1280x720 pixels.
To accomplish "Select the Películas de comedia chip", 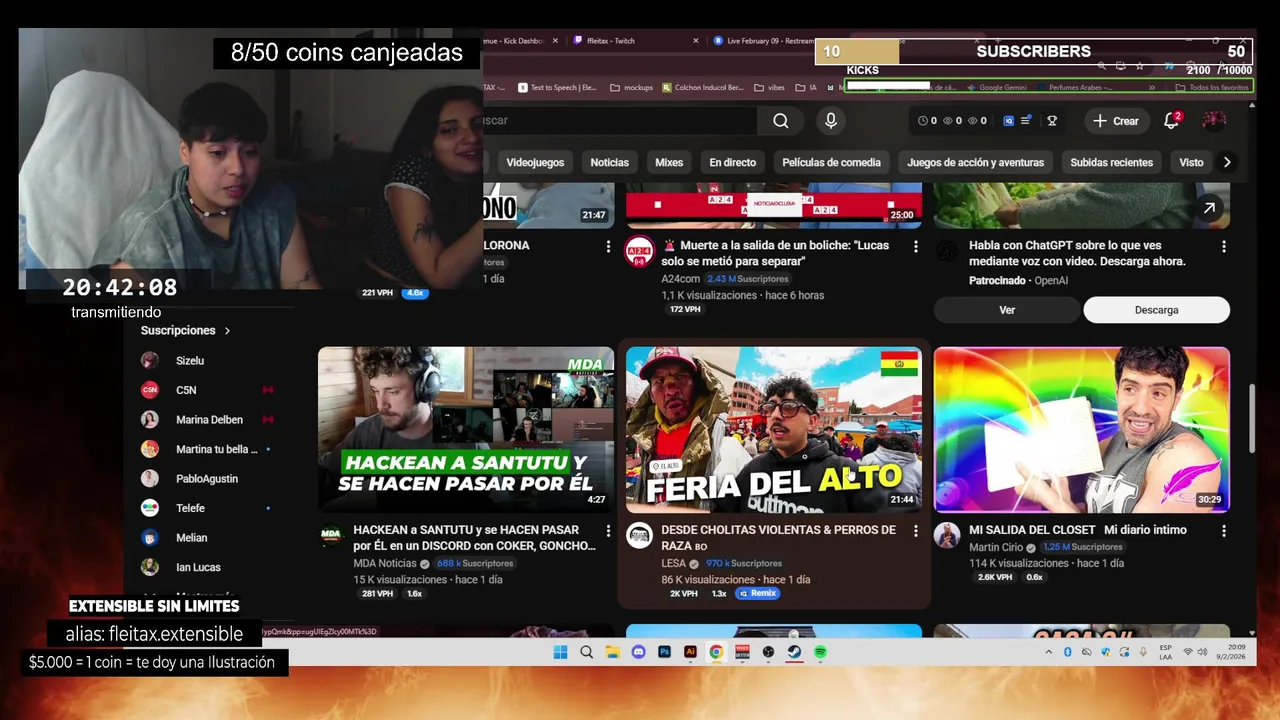I will [831, 162].
